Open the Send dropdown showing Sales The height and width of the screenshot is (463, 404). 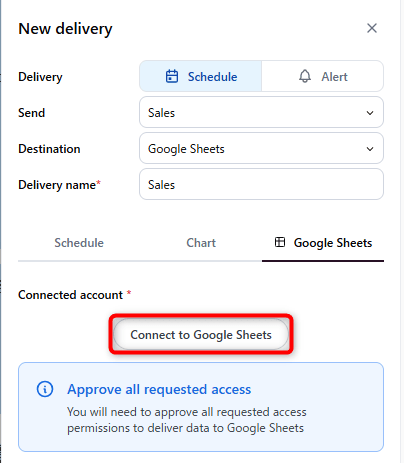point(261,112)
